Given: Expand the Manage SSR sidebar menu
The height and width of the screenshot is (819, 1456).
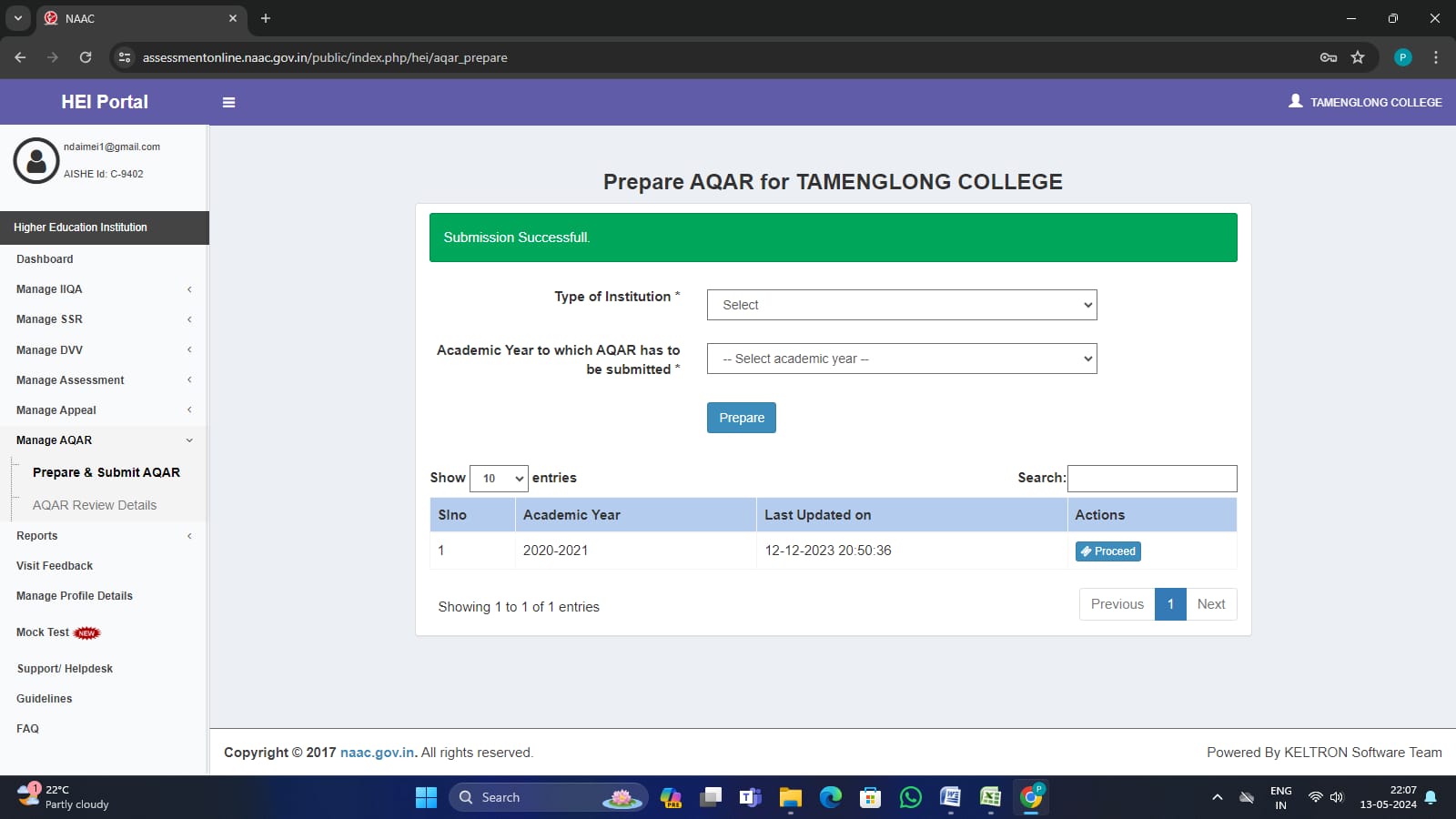Looking at the screenshot, I should [104, 319].
